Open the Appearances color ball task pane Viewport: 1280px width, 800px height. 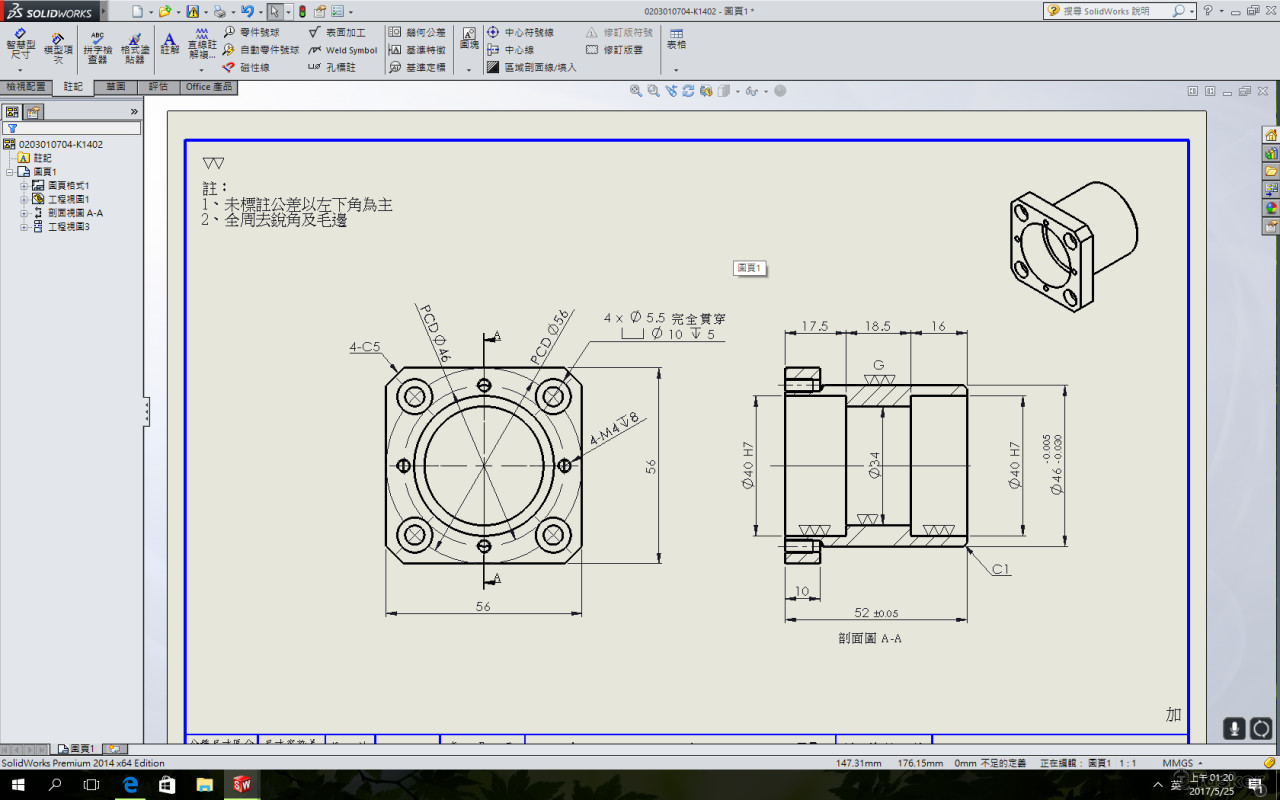(x=1271, y=208)
